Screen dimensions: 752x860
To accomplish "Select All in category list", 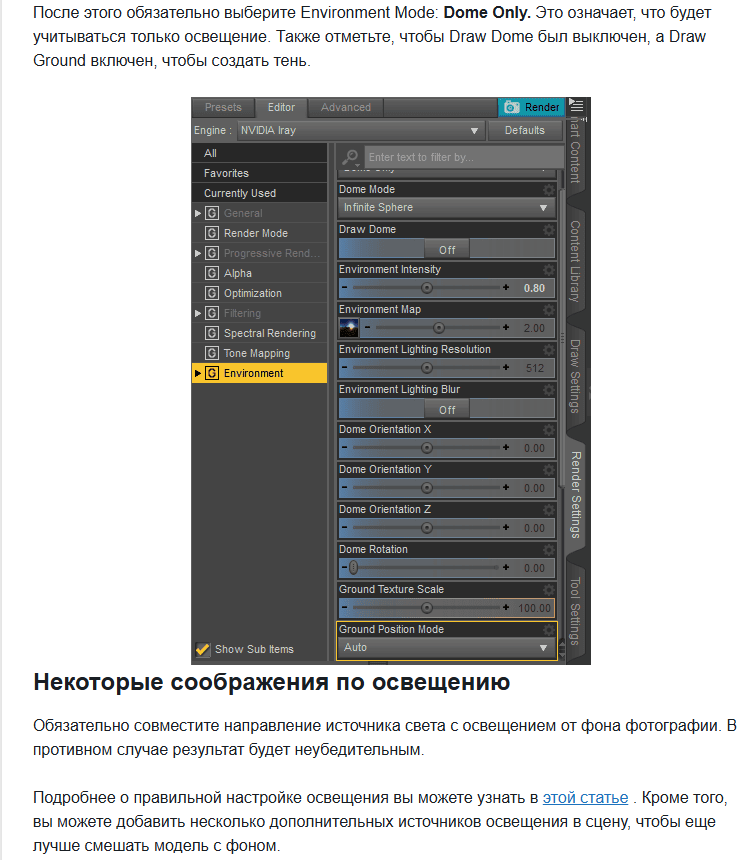I will [260, 153].
